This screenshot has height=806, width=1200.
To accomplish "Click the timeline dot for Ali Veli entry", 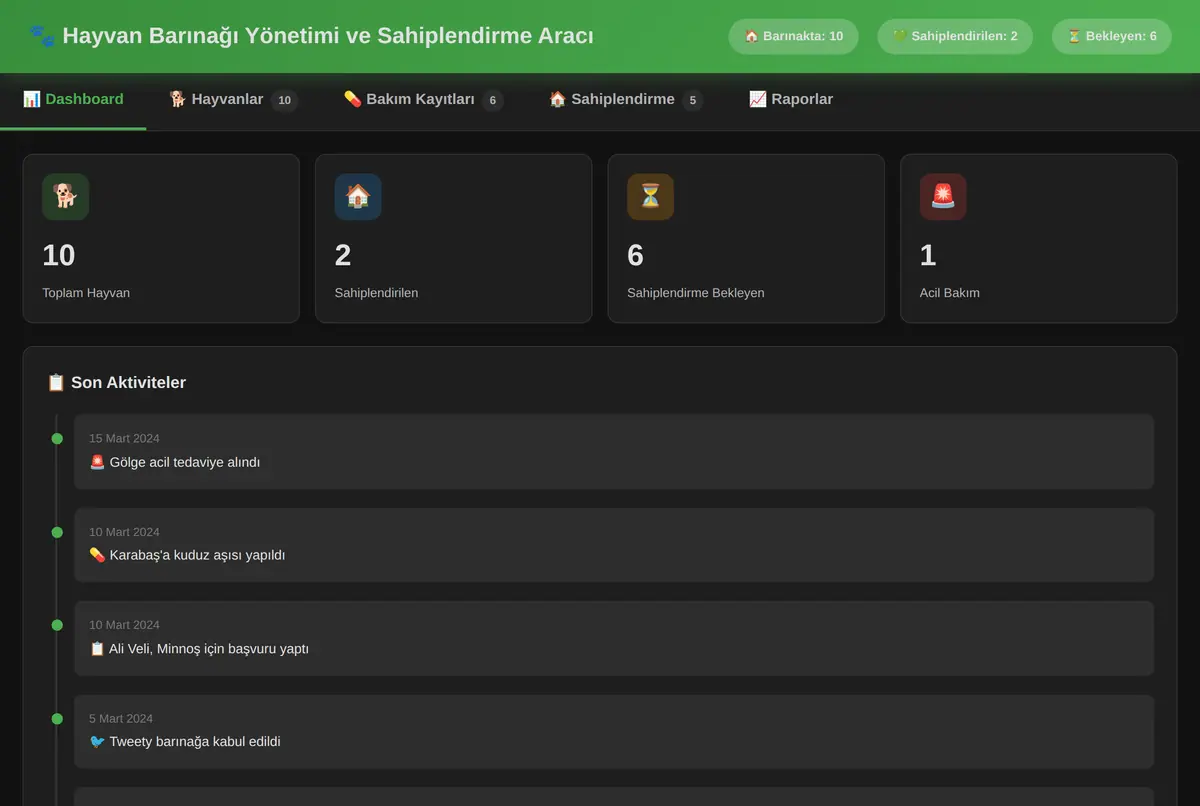I will pos(57,625).
